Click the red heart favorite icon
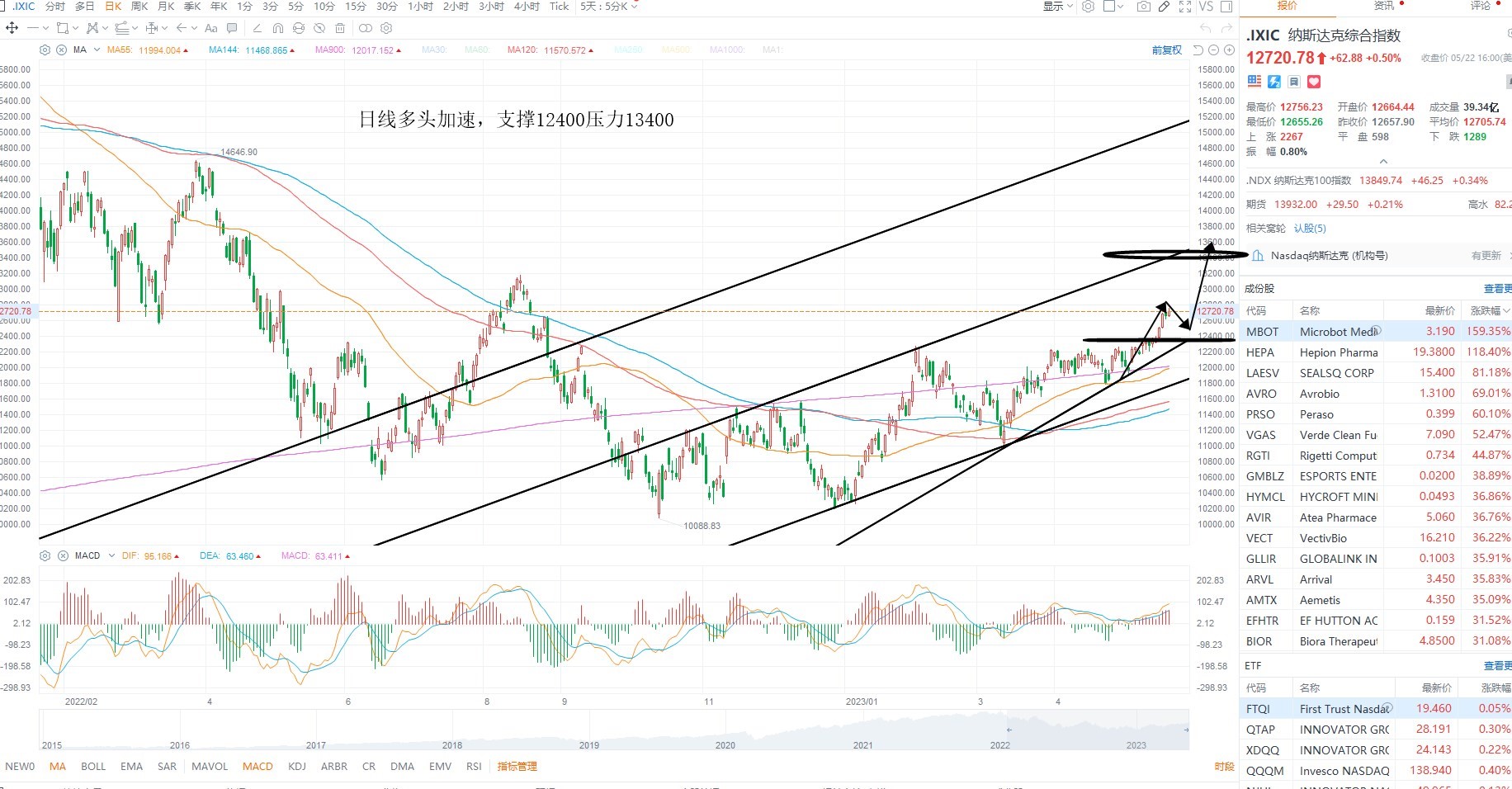 (1314, 82)
